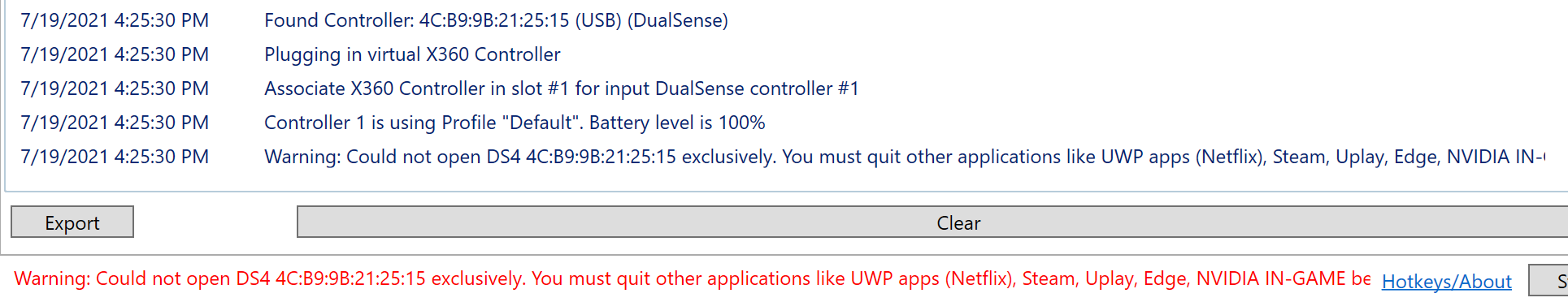Click the MAC address in Found Controller line
The height and width of the screenshot is (302, 1568).
coord(494,20)
